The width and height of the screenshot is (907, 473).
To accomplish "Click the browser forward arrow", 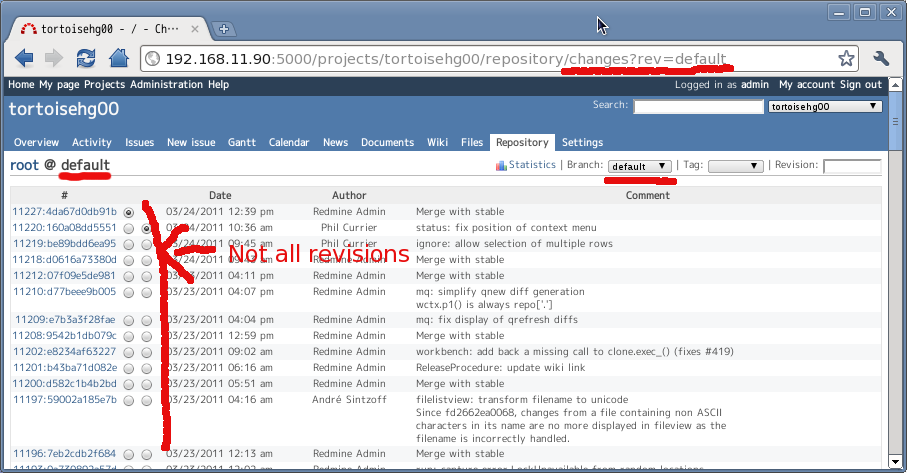I will (54, 58).
